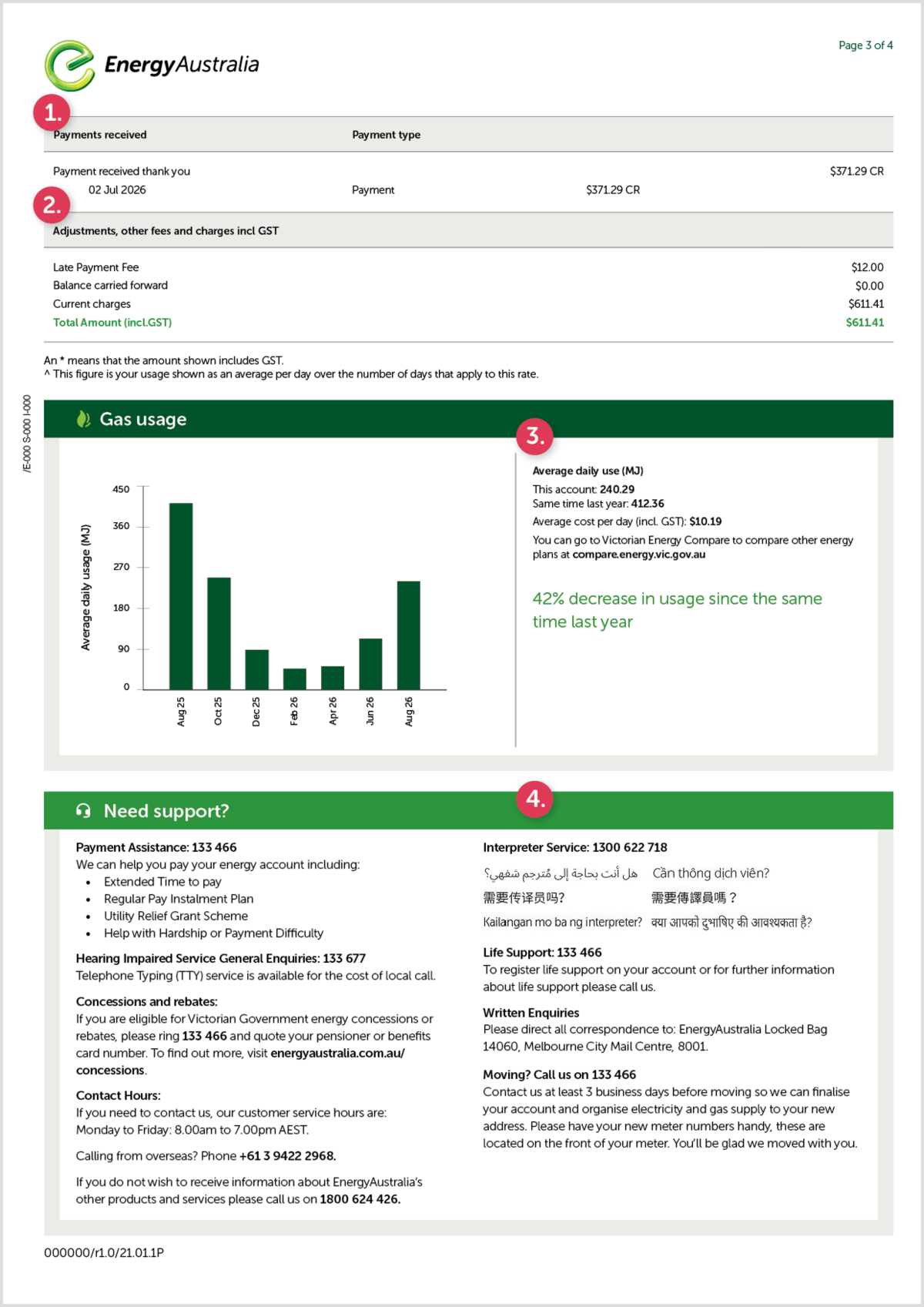
Task: Open the compare.energy.vic.gov.au link
Action: (639, 555)
